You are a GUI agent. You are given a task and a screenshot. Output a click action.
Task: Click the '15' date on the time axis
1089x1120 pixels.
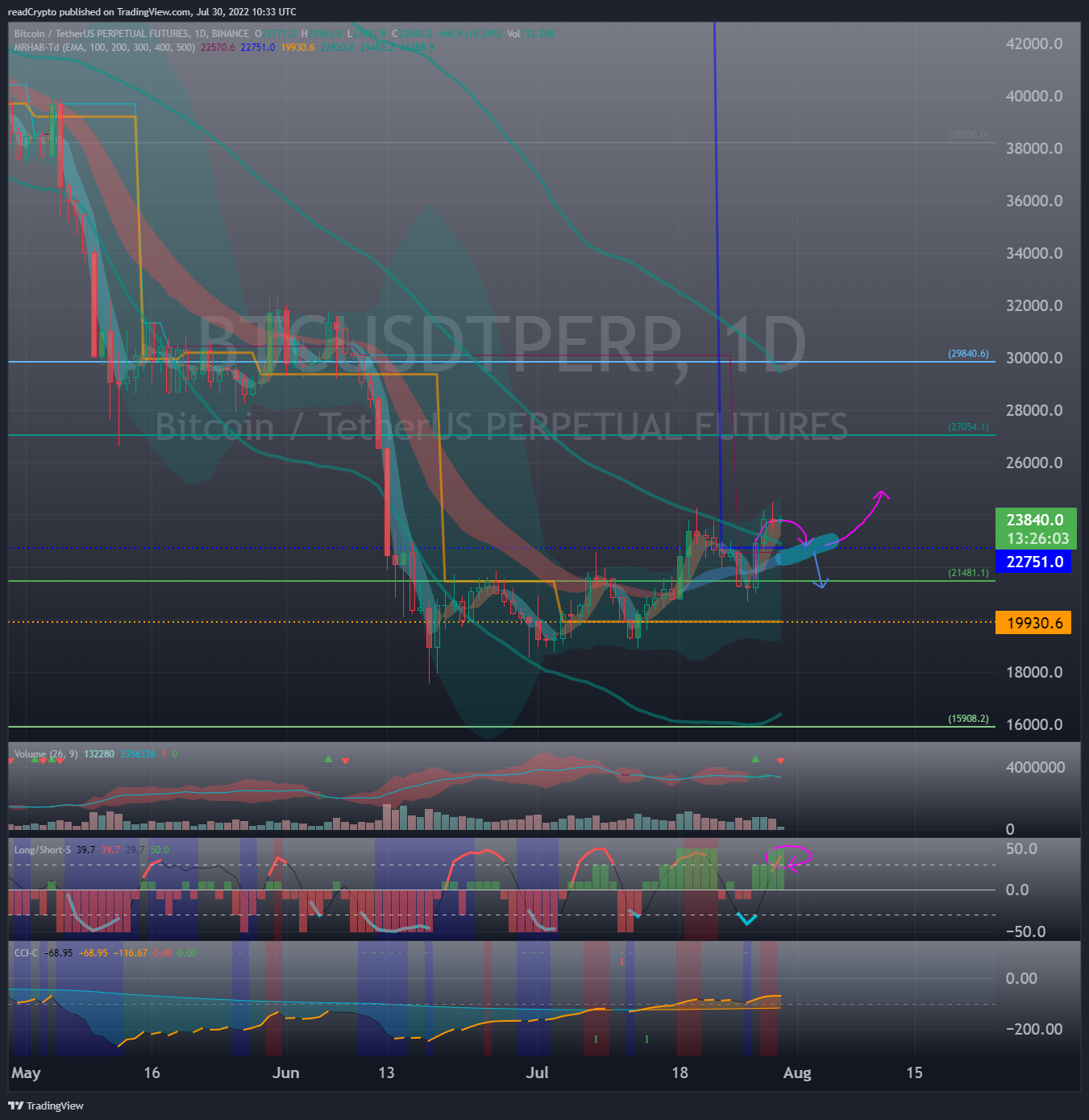tap(914, 1072)
